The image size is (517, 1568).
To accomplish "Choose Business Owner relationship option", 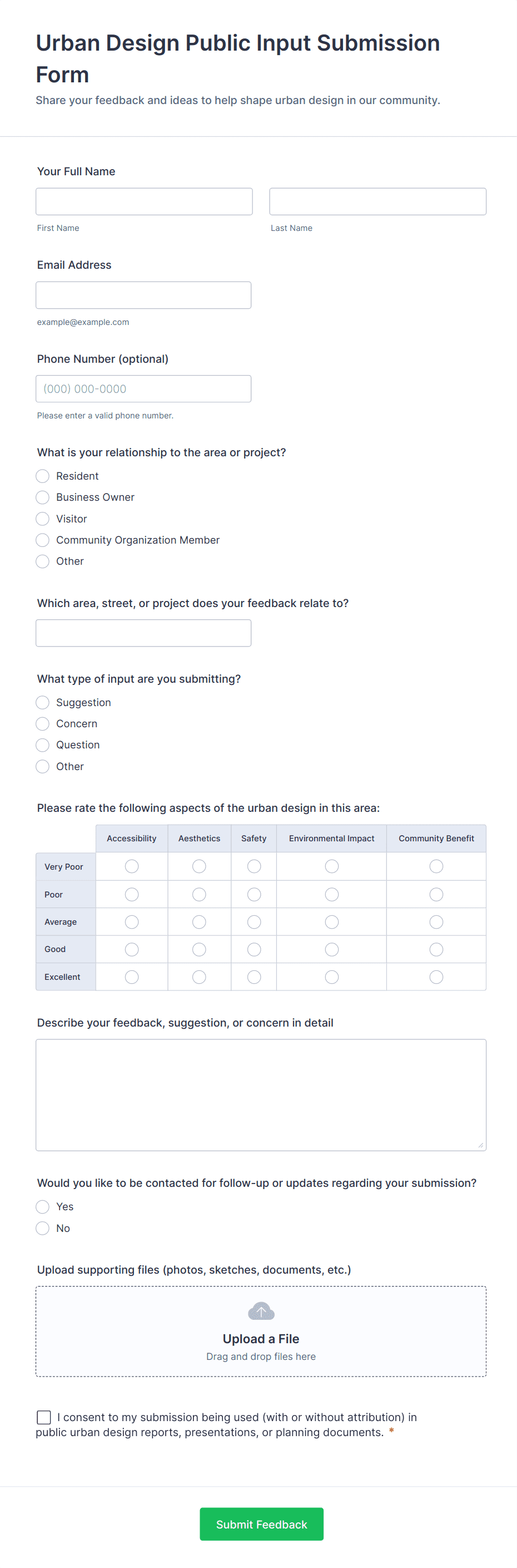I will coord(43,497).
